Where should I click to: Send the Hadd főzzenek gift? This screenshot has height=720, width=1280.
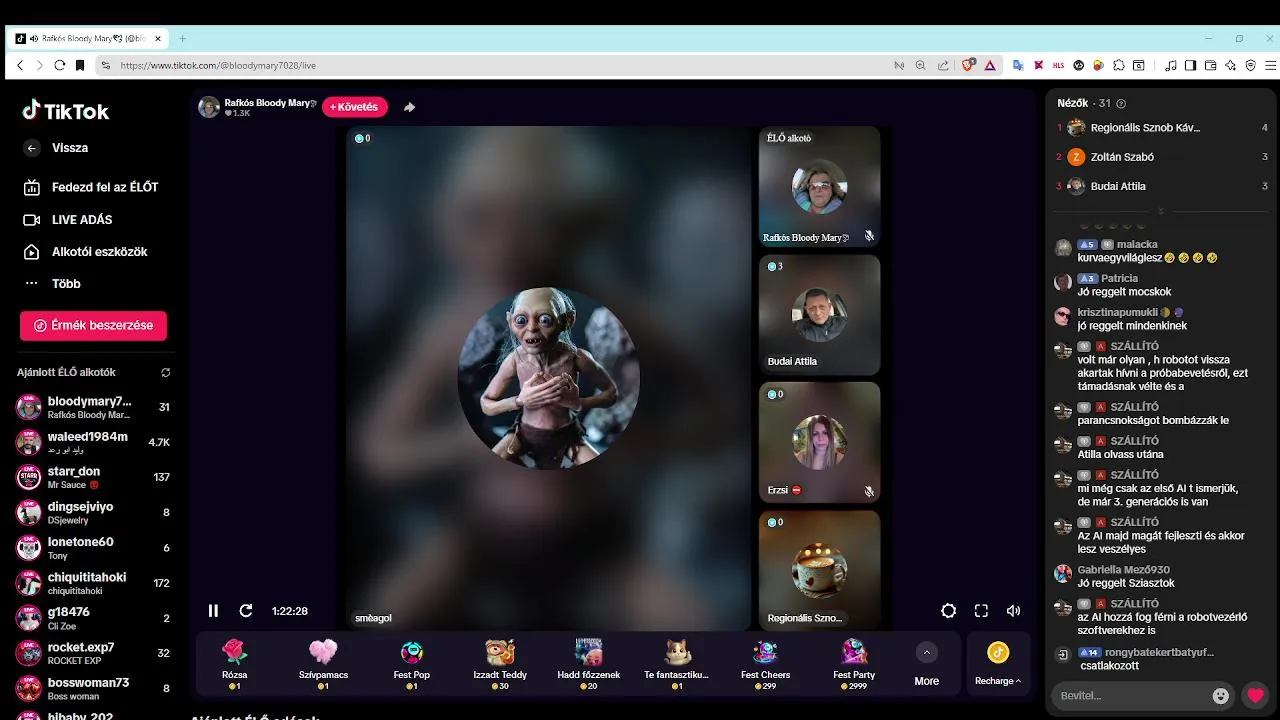pos(588,664)
